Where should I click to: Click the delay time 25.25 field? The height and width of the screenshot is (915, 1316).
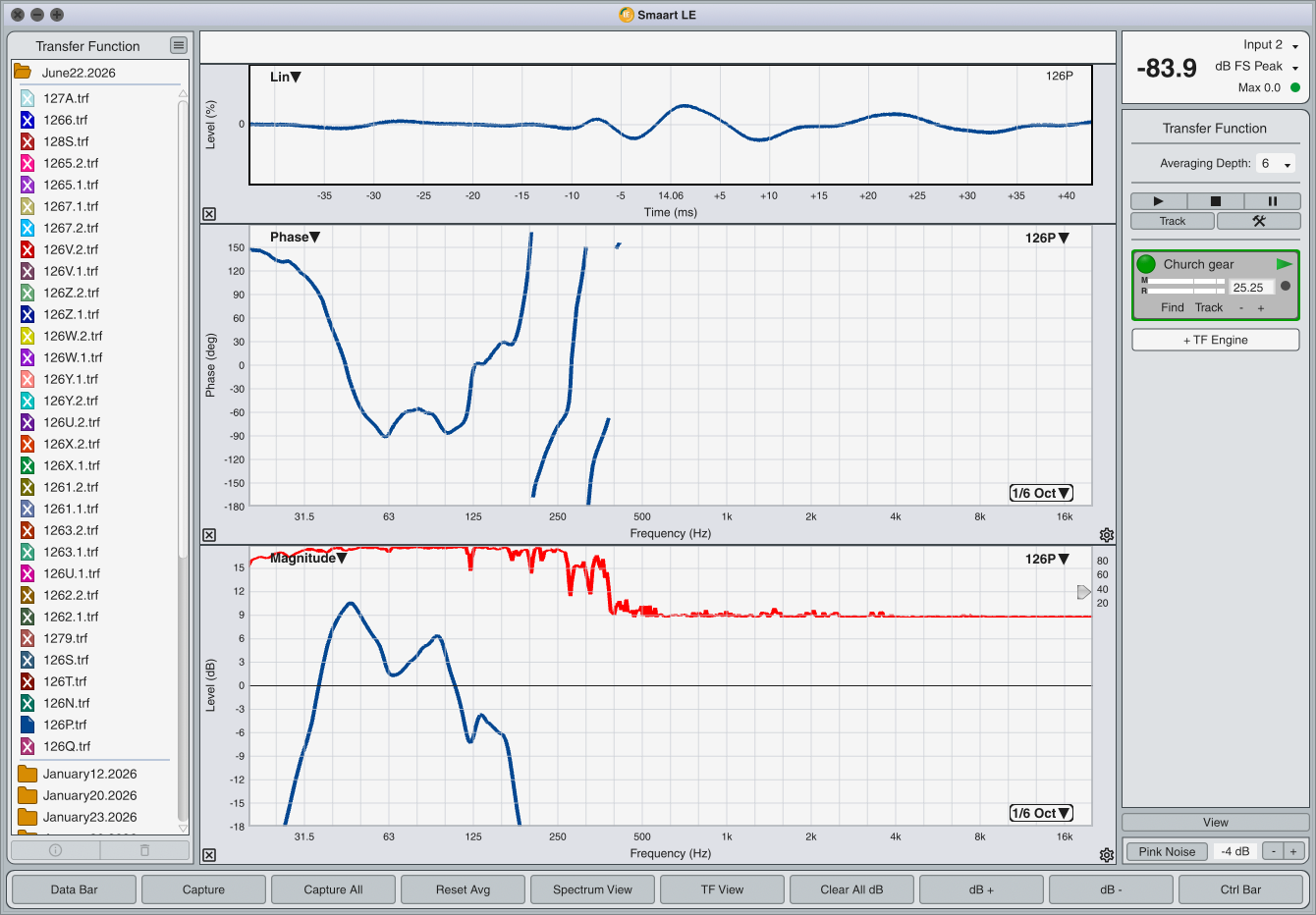click(x=1251, y=288)
